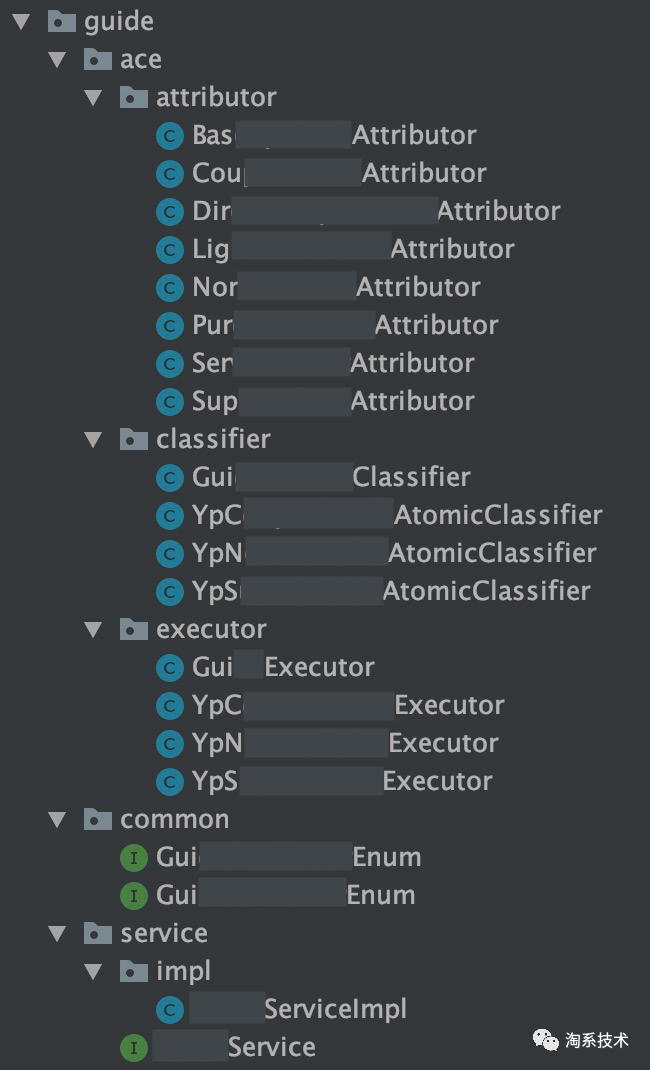Collapse the guide folder arrow

pos(22,21)
